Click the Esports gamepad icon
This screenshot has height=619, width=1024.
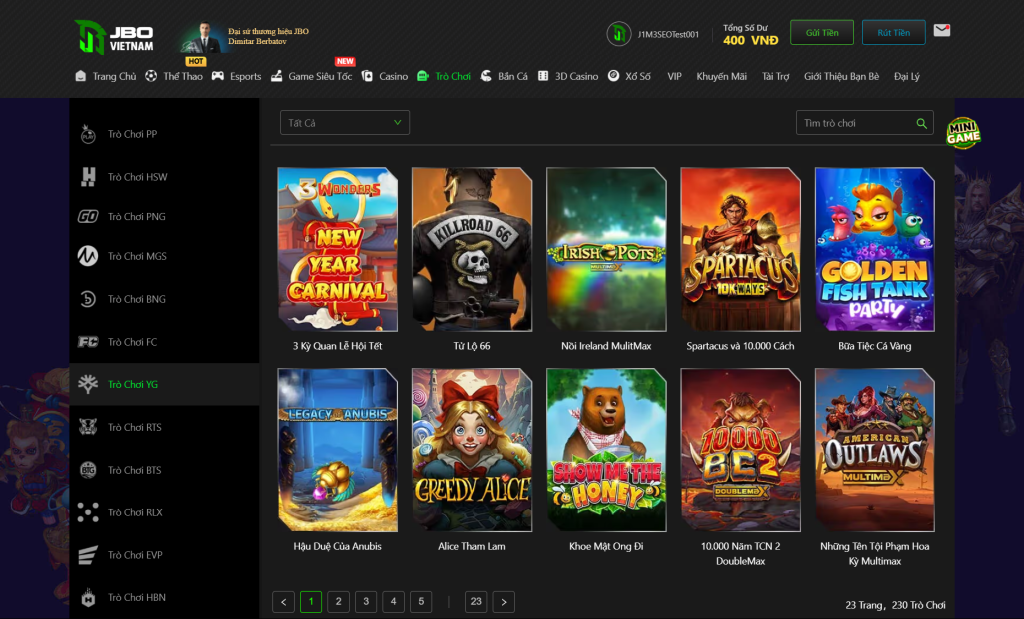(217, 76)
